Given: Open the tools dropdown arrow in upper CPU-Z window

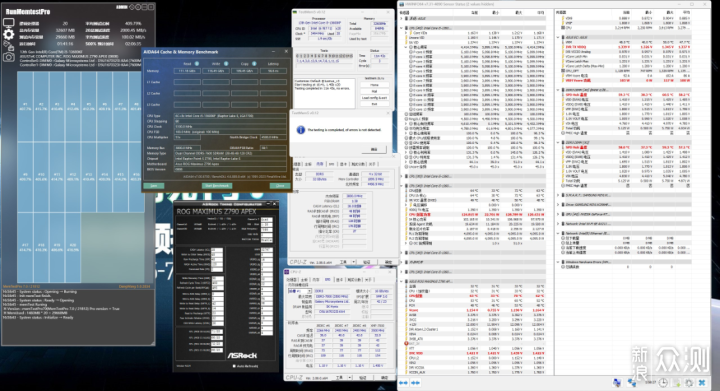Looking at the screenshot, I should click(353, 262).
